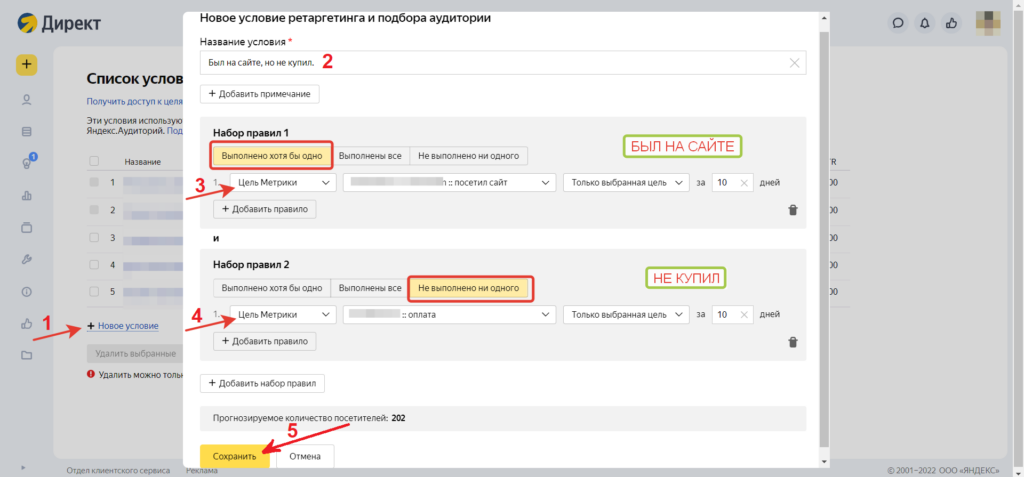Choose "Не выполнено ни одного" in rule set 1
Viewport: 1024px width, 477px height.
click(x=468, y=155)
